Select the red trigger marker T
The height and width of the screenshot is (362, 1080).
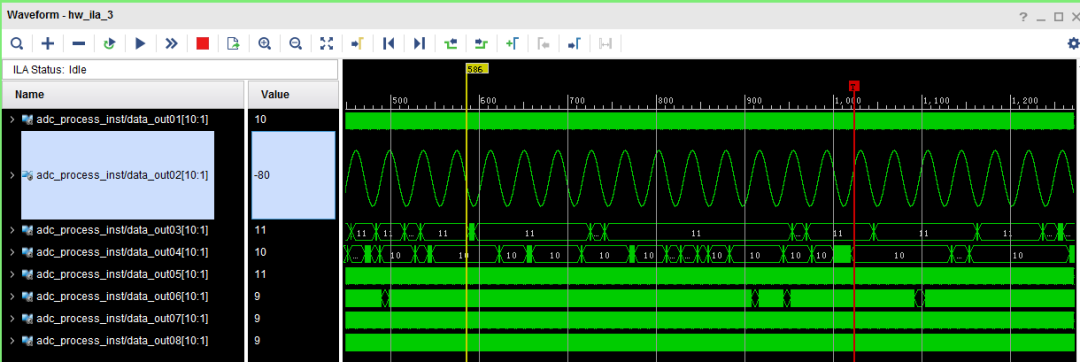pos(854,86)
